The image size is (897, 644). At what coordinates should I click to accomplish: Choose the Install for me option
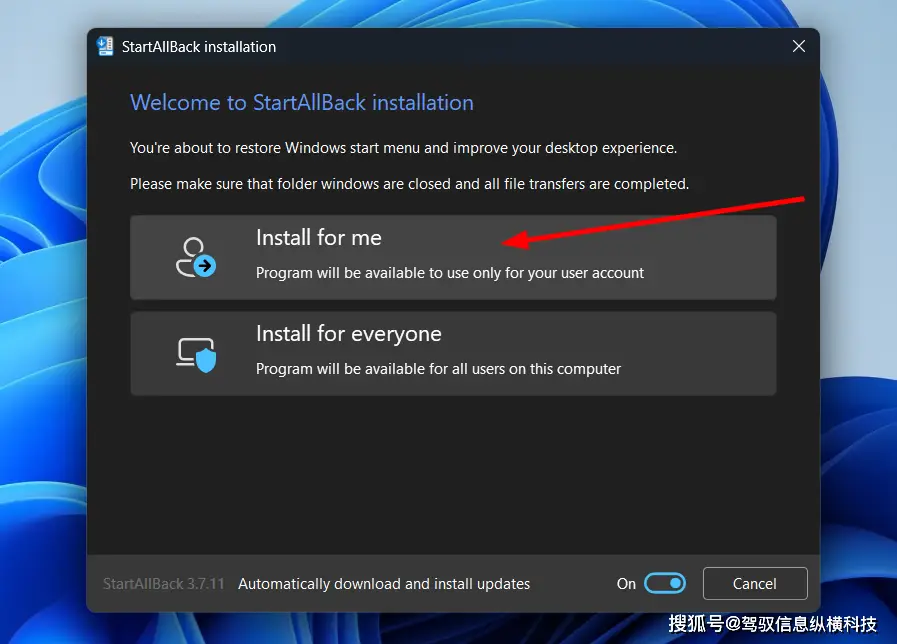tap(453, 257)
